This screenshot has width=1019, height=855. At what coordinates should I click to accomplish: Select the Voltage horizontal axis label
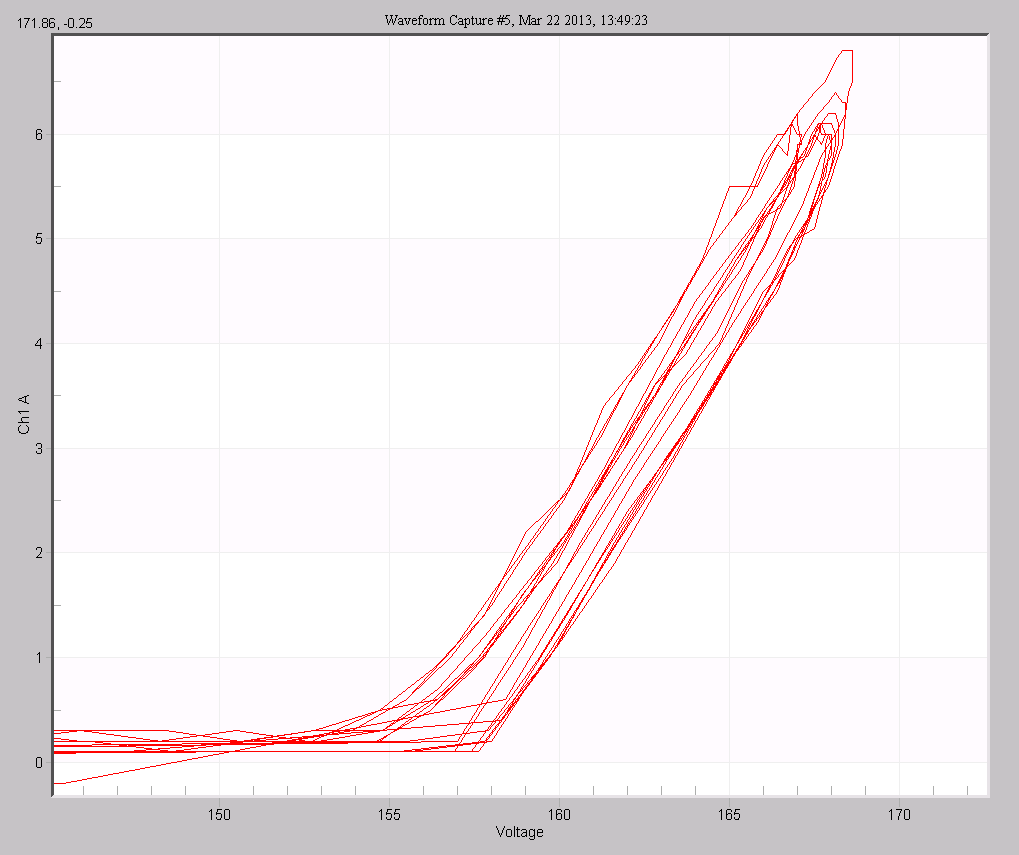[520, 832]
